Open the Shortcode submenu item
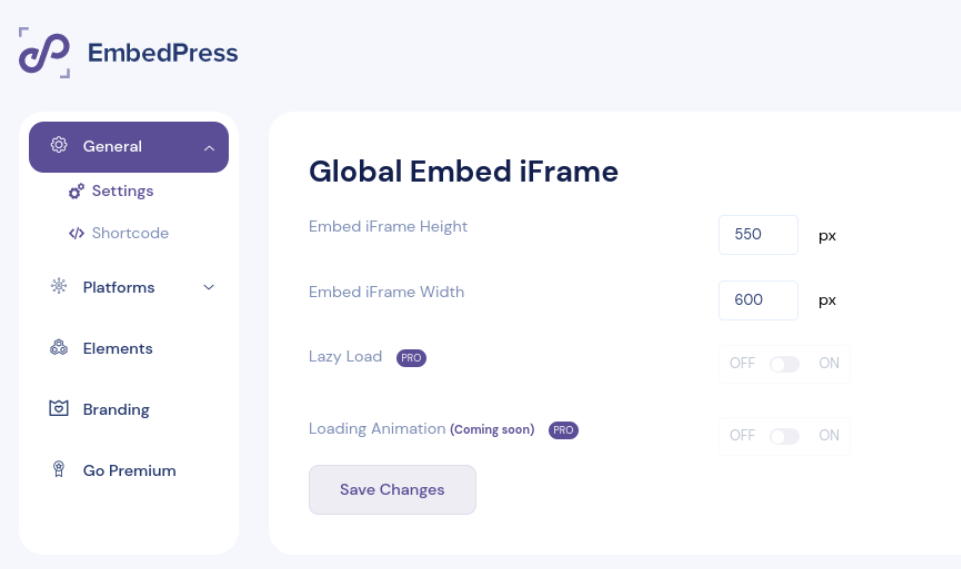Viewport: 961px width, 569px height. click(130, 233)
